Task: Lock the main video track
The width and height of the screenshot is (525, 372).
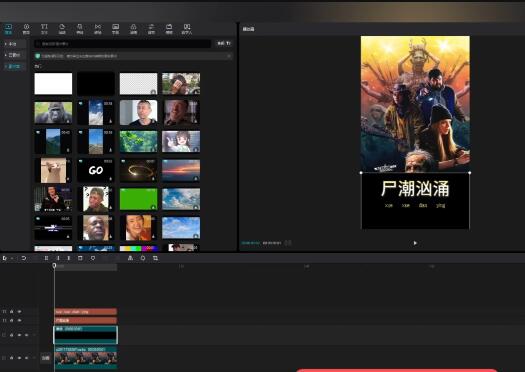Action: pyautogui.click(x=12, y=358)
